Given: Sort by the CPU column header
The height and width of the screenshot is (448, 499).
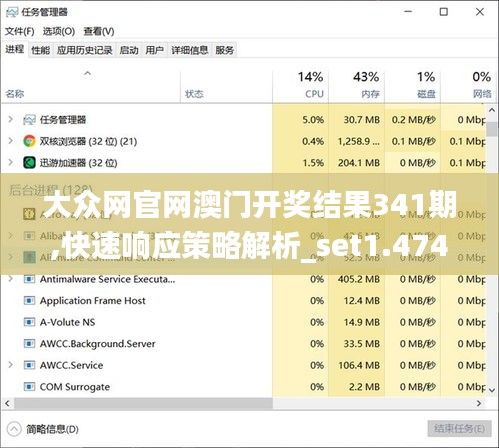Looking at the screenshot, I should point(314,94).
